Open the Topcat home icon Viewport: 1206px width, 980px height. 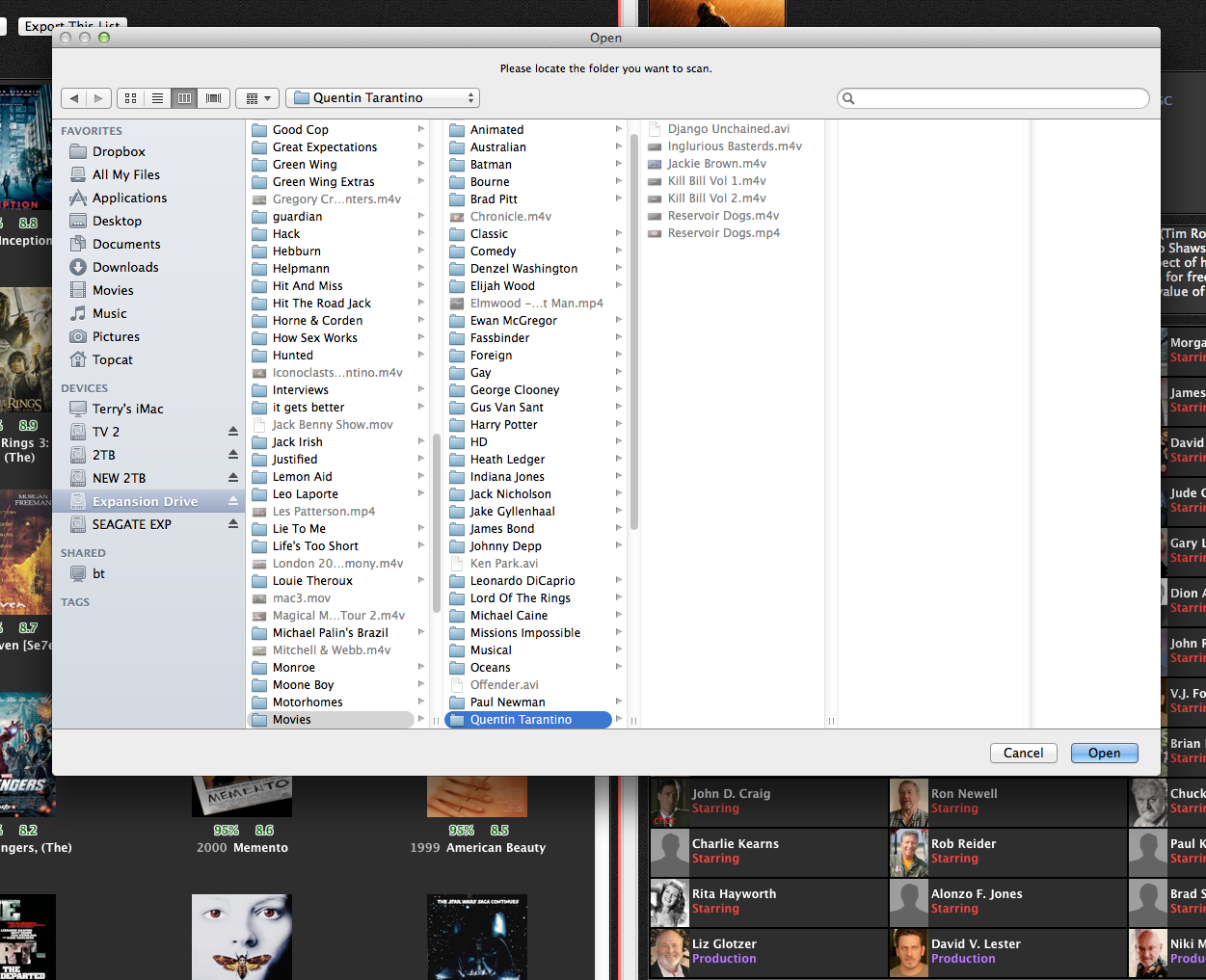[x=78, y=360]
